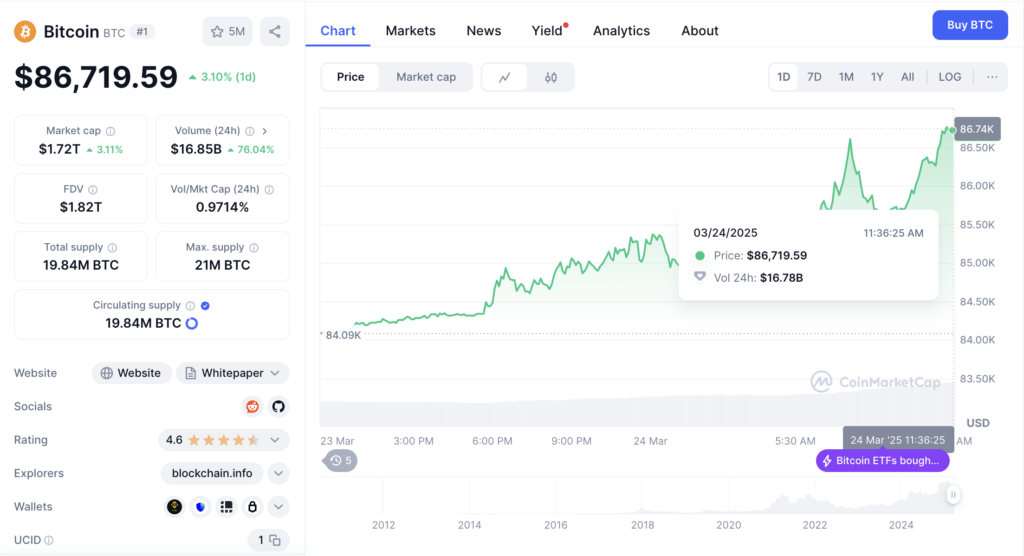This screenshot has width=1024, height=556.
Task: Click the #1 rank badge
Action: (x=142, y=31)
